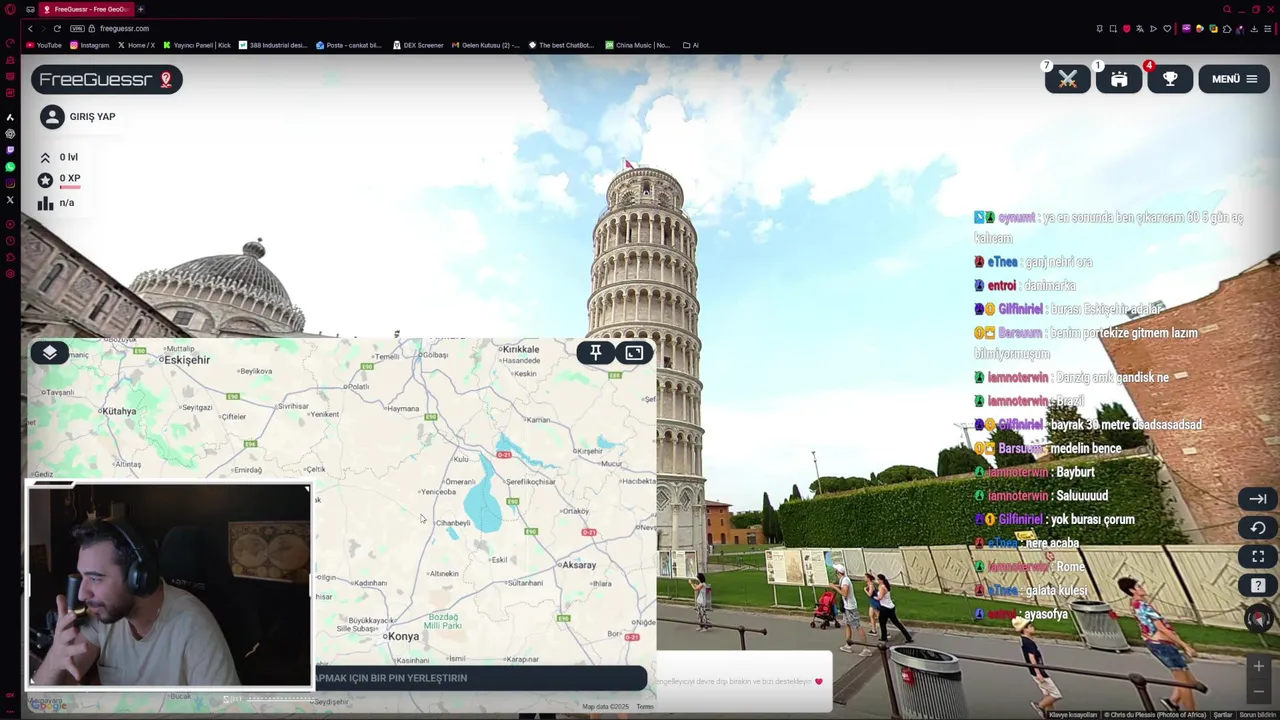Click the street view compass
This screenshot has height=720, width=1280.
point(1258,619)
